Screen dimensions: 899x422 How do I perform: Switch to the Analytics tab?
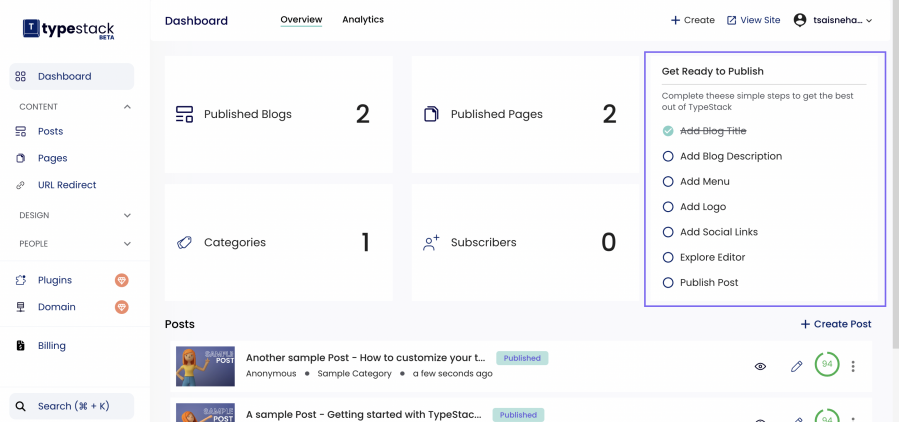click(363, 20)
